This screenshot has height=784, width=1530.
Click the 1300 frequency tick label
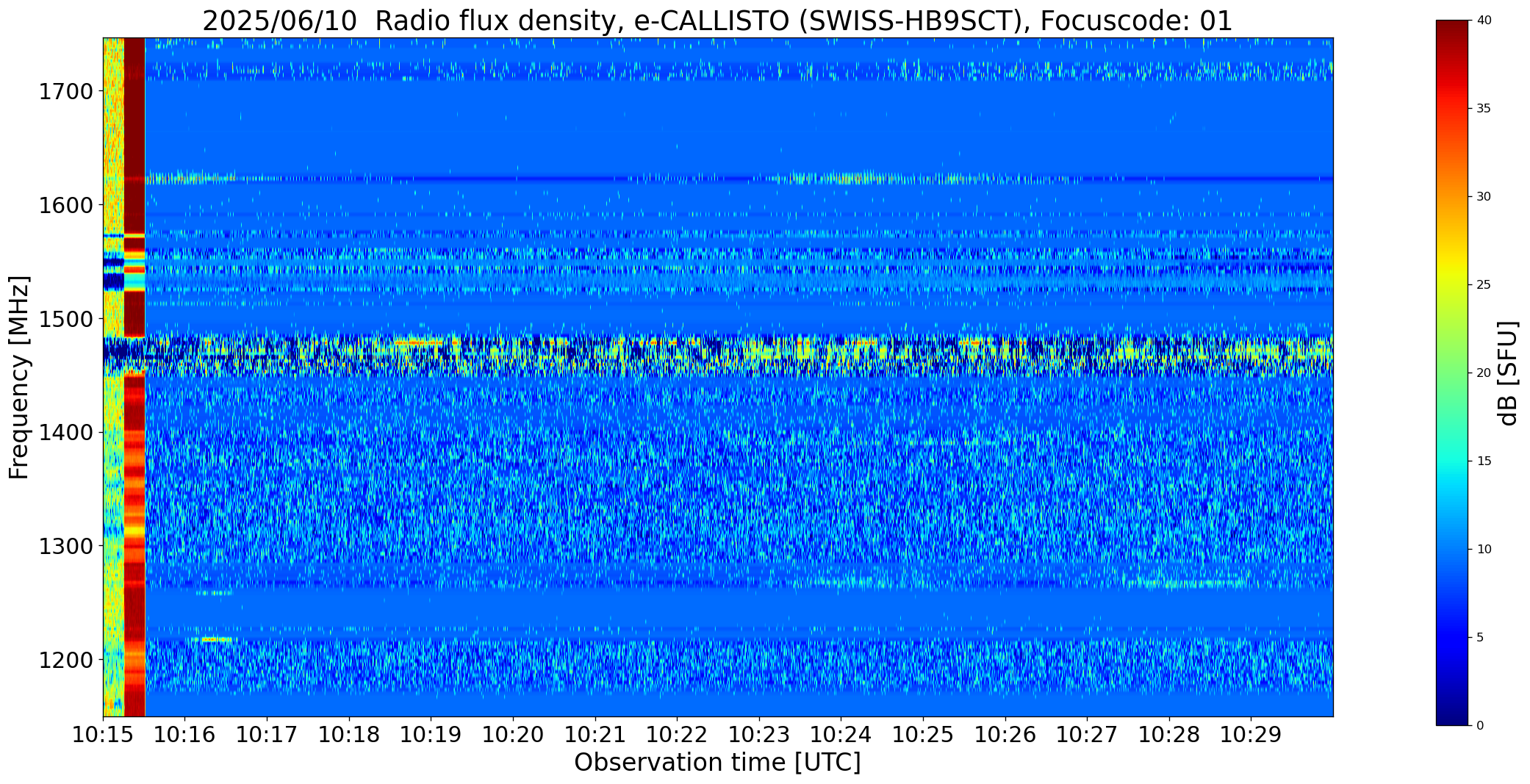pos(65,547)
